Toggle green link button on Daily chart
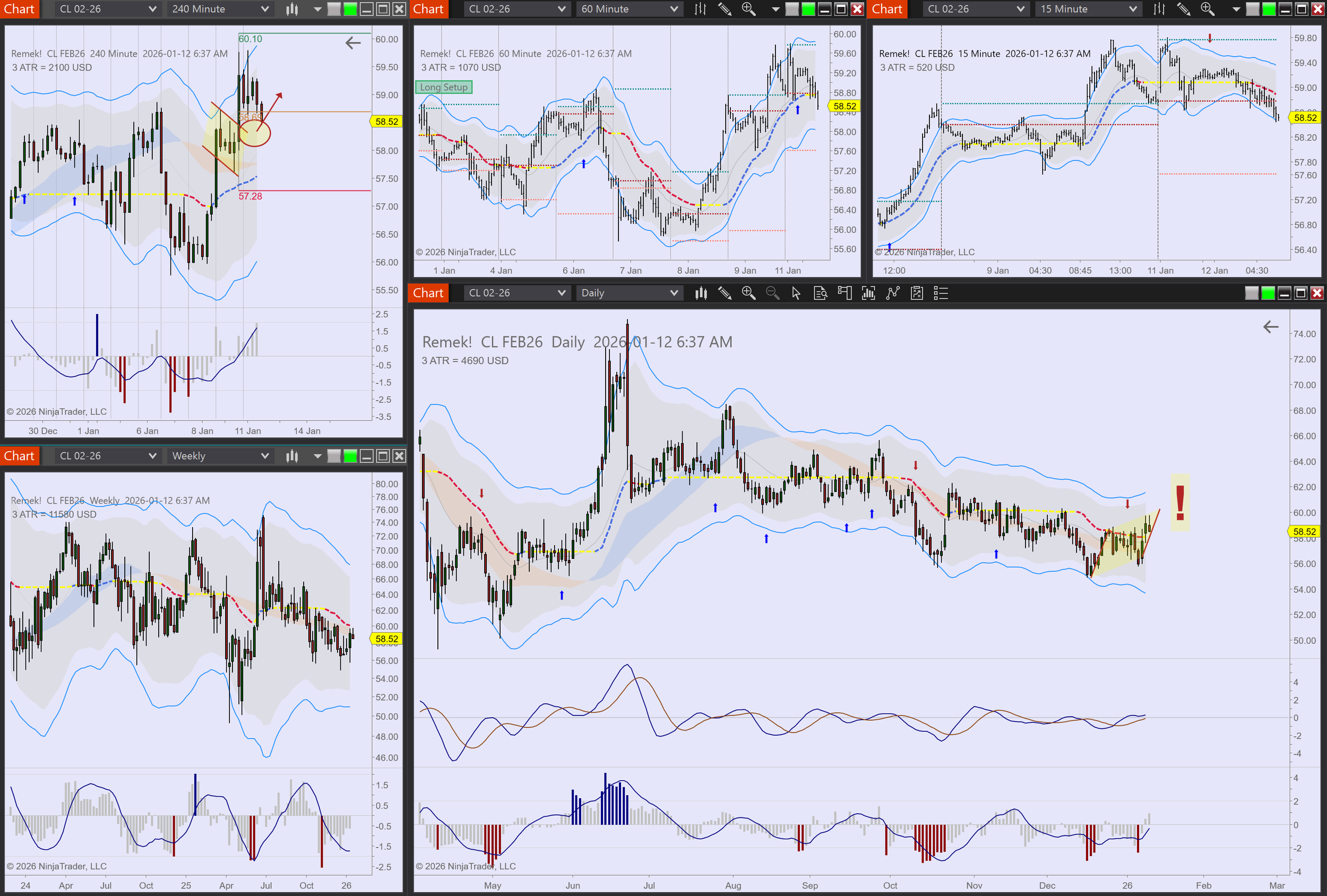1327x896 pixels. [x=1268, y=293]
